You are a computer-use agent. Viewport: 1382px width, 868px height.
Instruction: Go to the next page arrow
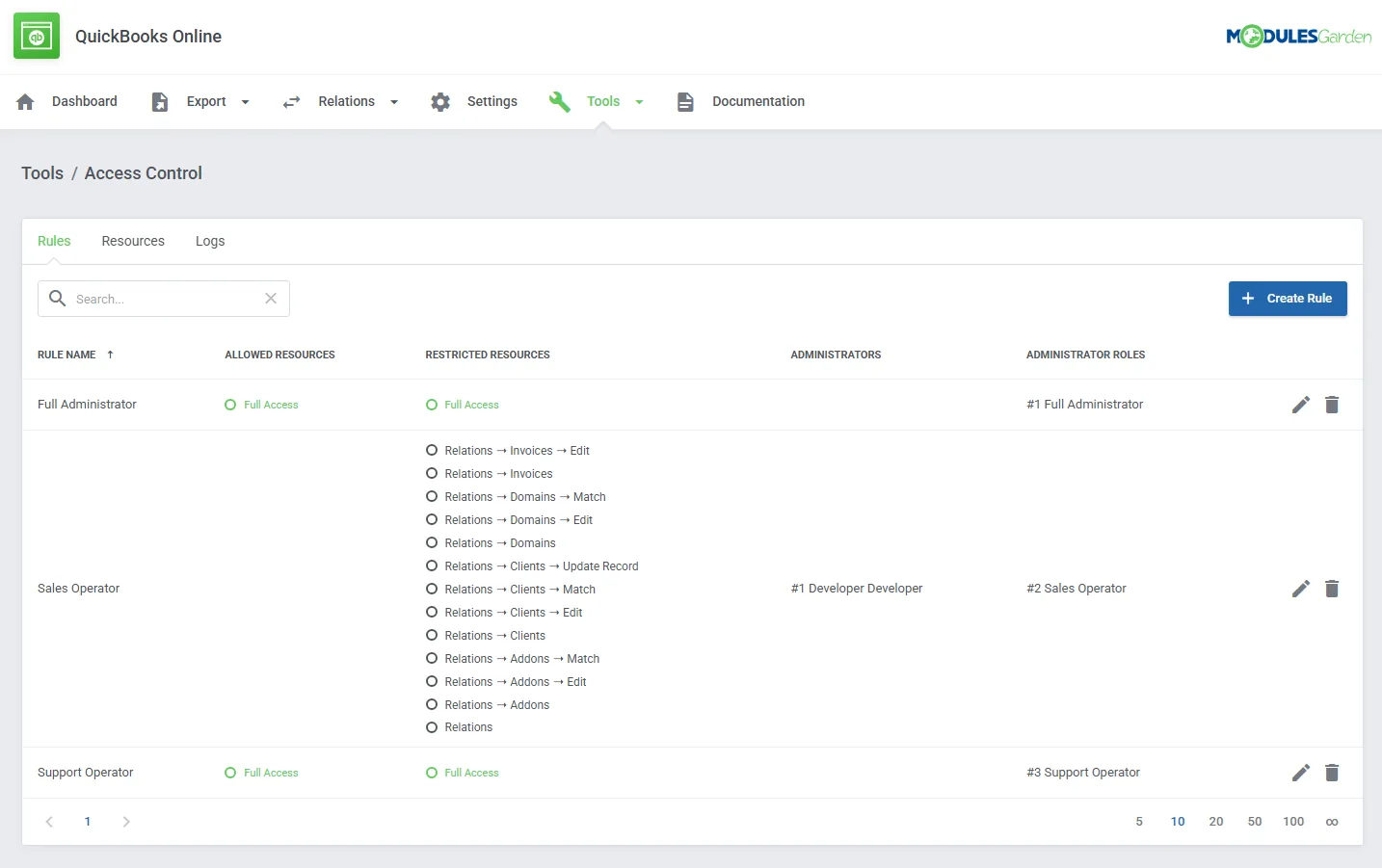[x=126, y=822]
